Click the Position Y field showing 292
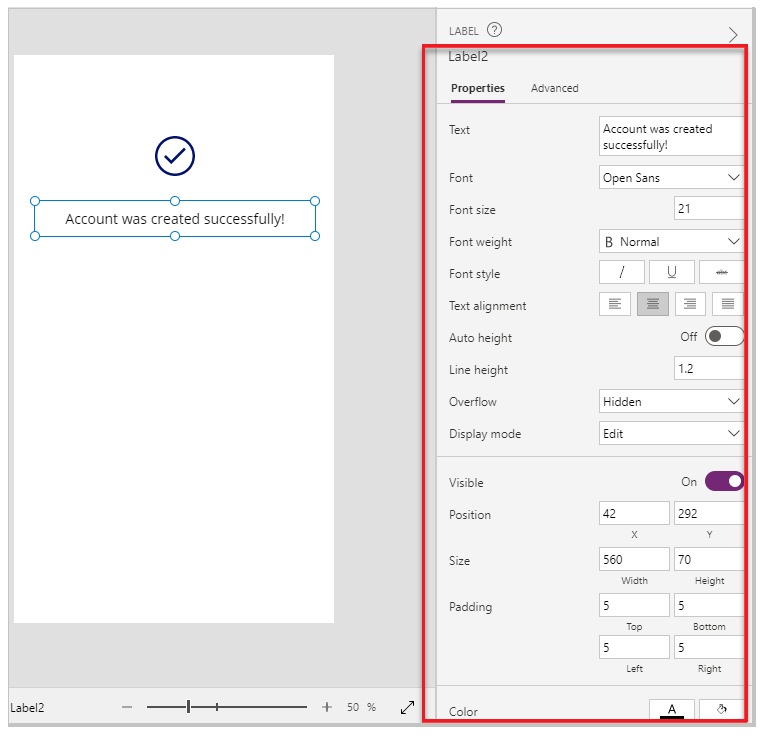764x736 pixels. (709, 513)
